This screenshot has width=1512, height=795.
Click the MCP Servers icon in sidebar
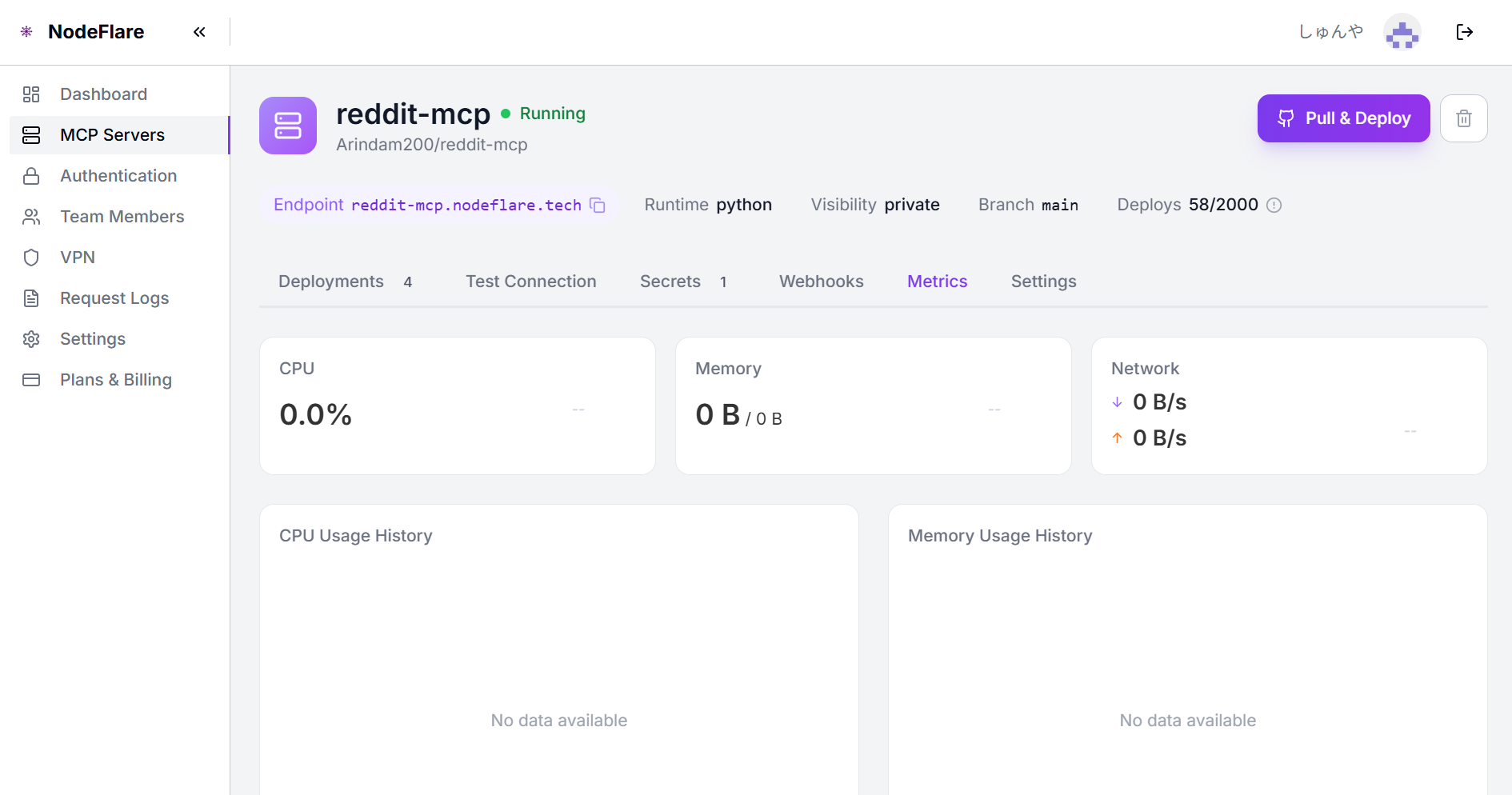31,135
